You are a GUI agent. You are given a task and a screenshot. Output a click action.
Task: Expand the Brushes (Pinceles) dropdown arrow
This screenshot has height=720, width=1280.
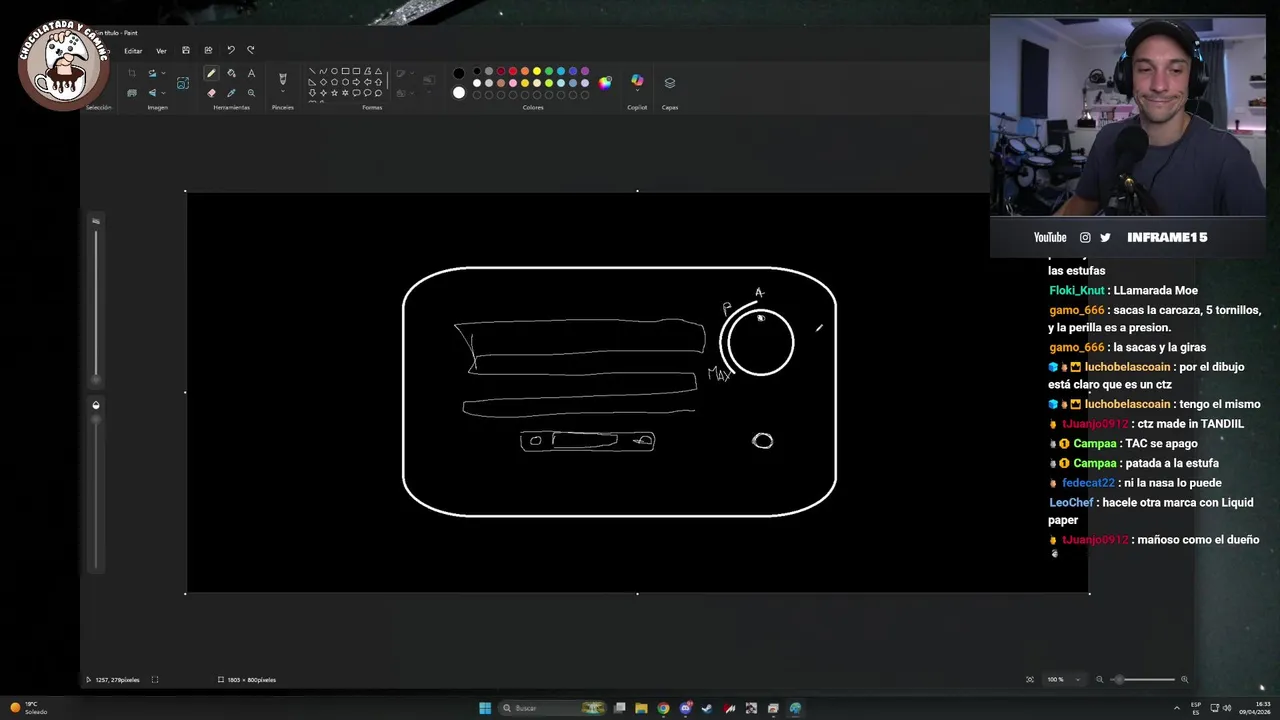click(x=283, y=91)
